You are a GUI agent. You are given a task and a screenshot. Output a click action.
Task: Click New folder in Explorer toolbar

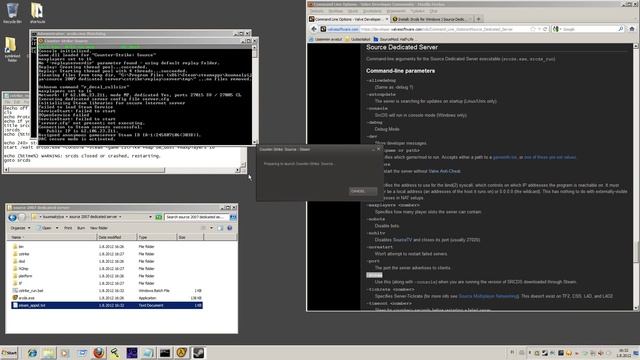[x=99, y=228]
